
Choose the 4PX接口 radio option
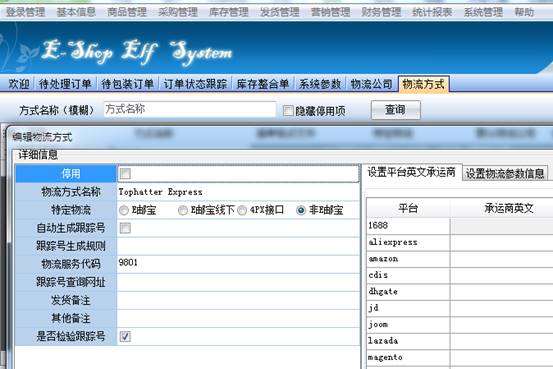(242, 211)
